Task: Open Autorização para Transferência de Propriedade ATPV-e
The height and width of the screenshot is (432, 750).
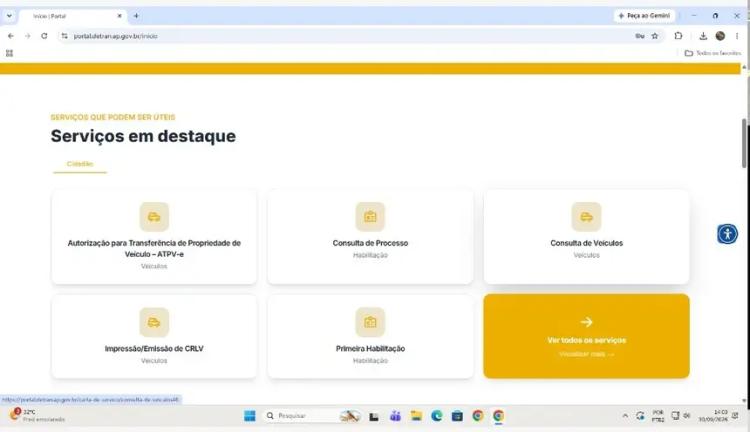Action: click(154, 237)
